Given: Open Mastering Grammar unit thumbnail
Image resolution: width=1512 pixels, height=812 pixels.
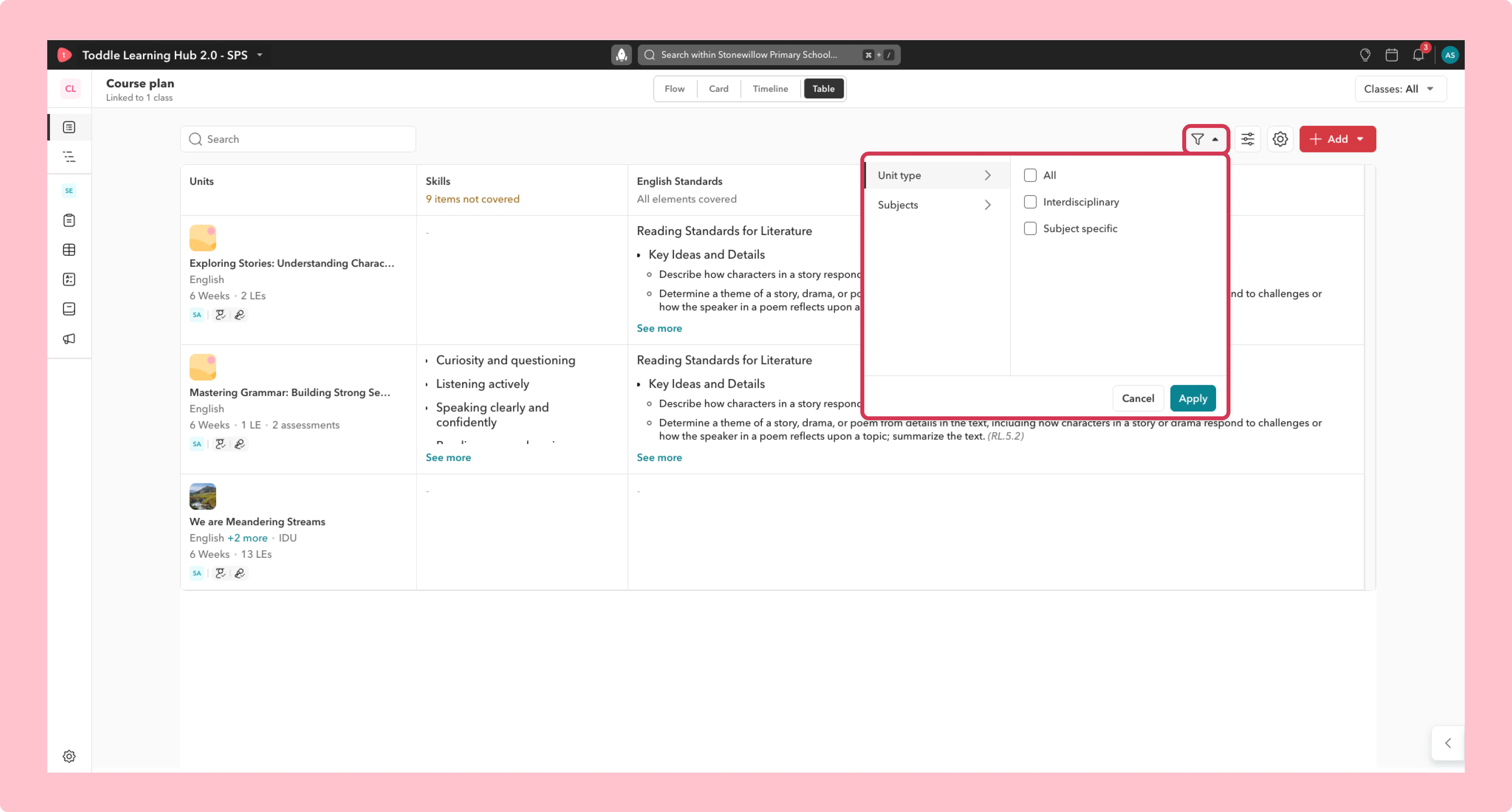Looking at the screenshot, I should 203,367.
